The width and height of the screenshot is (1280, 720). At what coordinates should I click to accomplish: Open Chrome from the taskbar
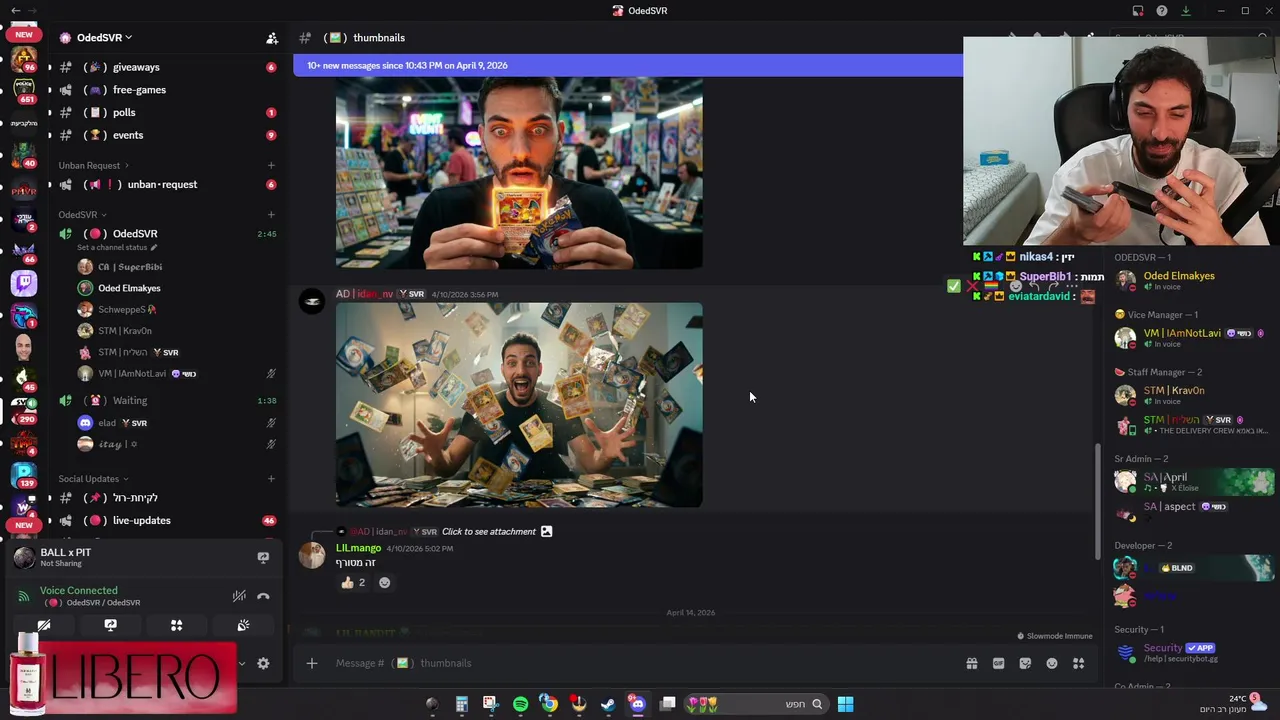549,704
